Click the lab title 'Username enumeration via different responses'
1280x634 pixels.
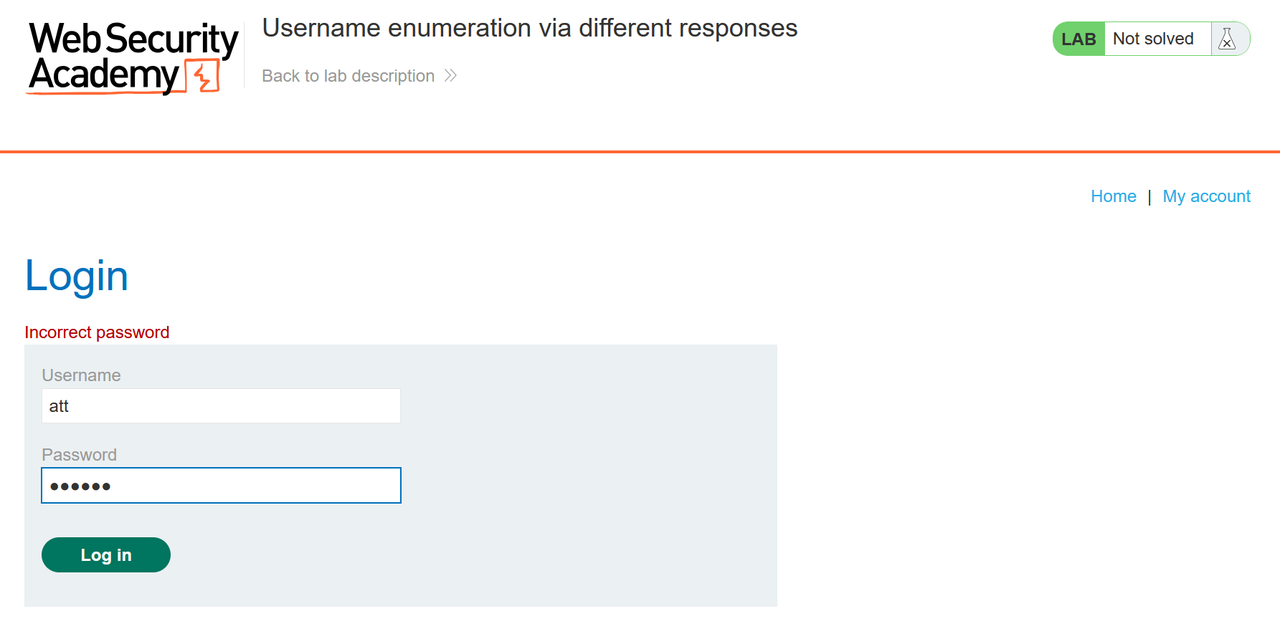(529, 28)
